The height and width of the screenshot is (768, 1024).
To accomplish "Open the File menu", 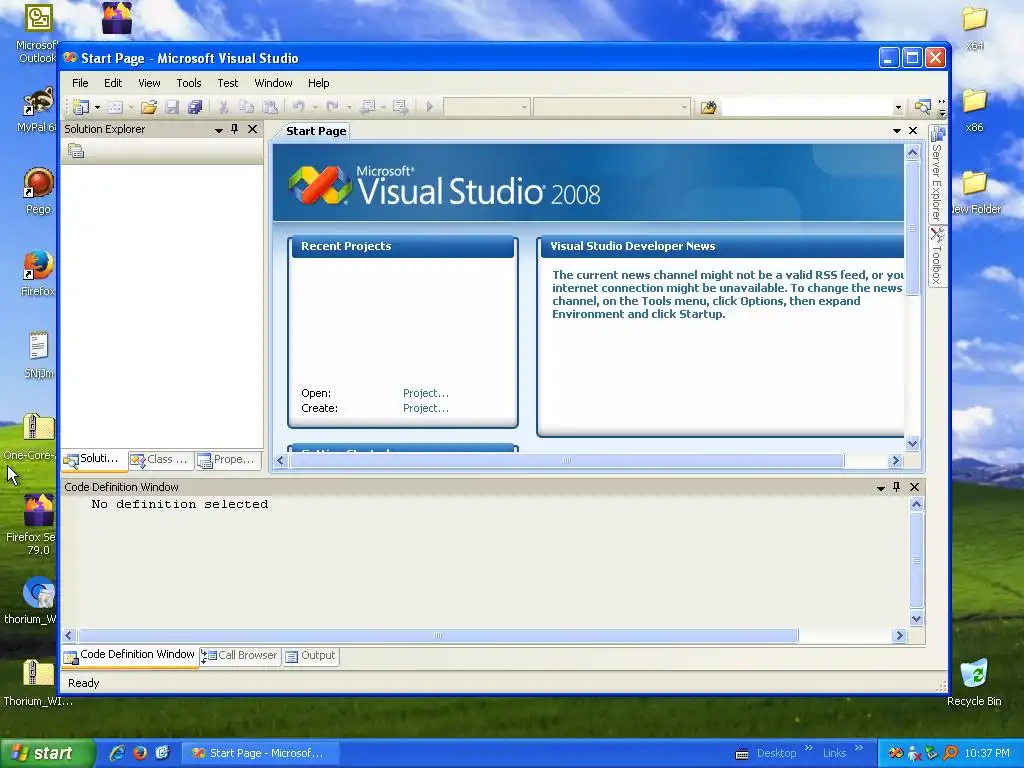I will point(80,83).
